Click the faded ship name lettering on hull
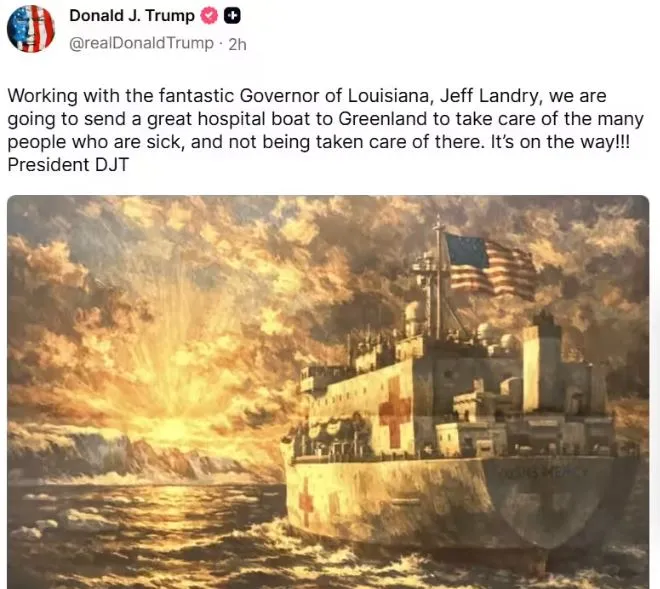Image resolution: width=660 pixels, height=589 pixels. point(543,472)
